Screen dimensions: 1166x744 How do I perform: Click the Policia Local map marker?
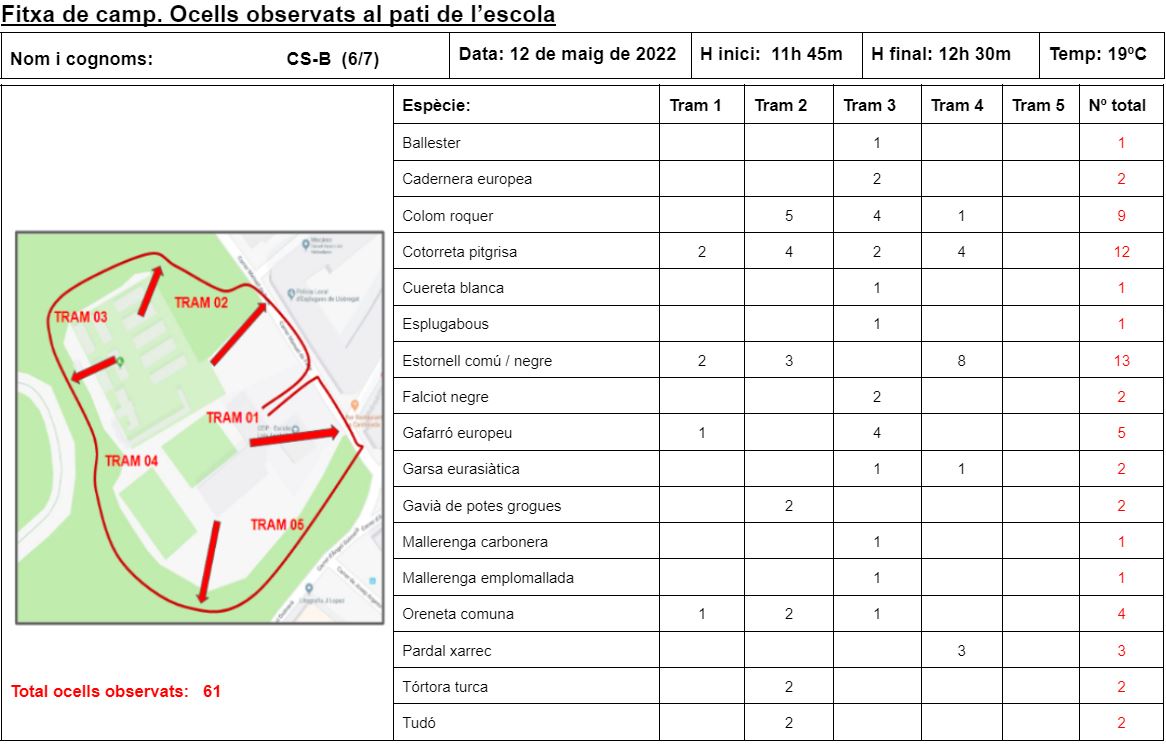coord(291,294)
